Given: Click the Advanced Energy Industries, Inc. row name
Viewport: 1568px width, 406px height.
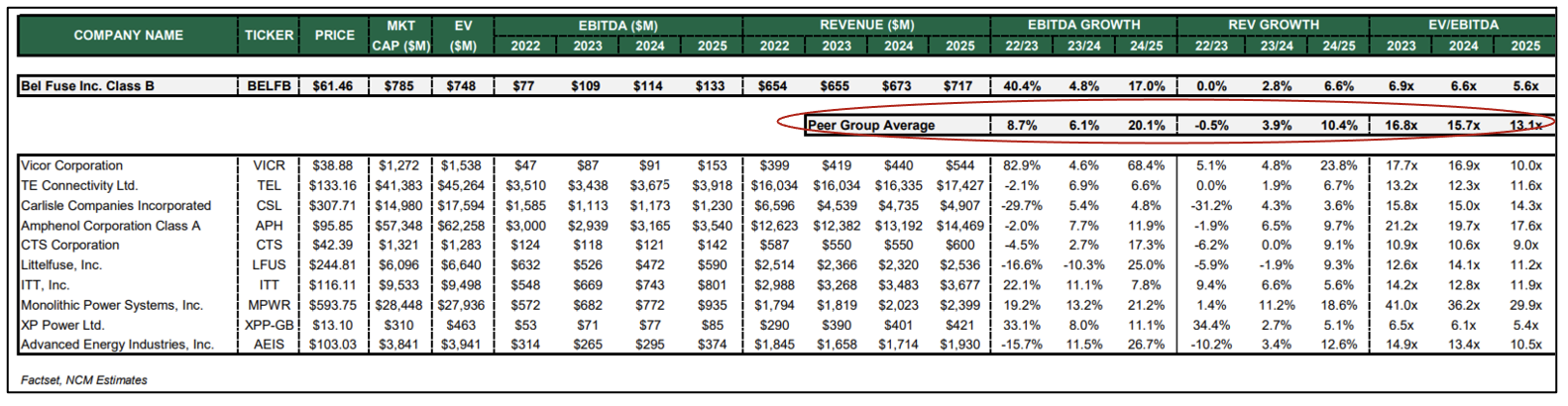Looking at the screenshot, I should coord(117,345).
